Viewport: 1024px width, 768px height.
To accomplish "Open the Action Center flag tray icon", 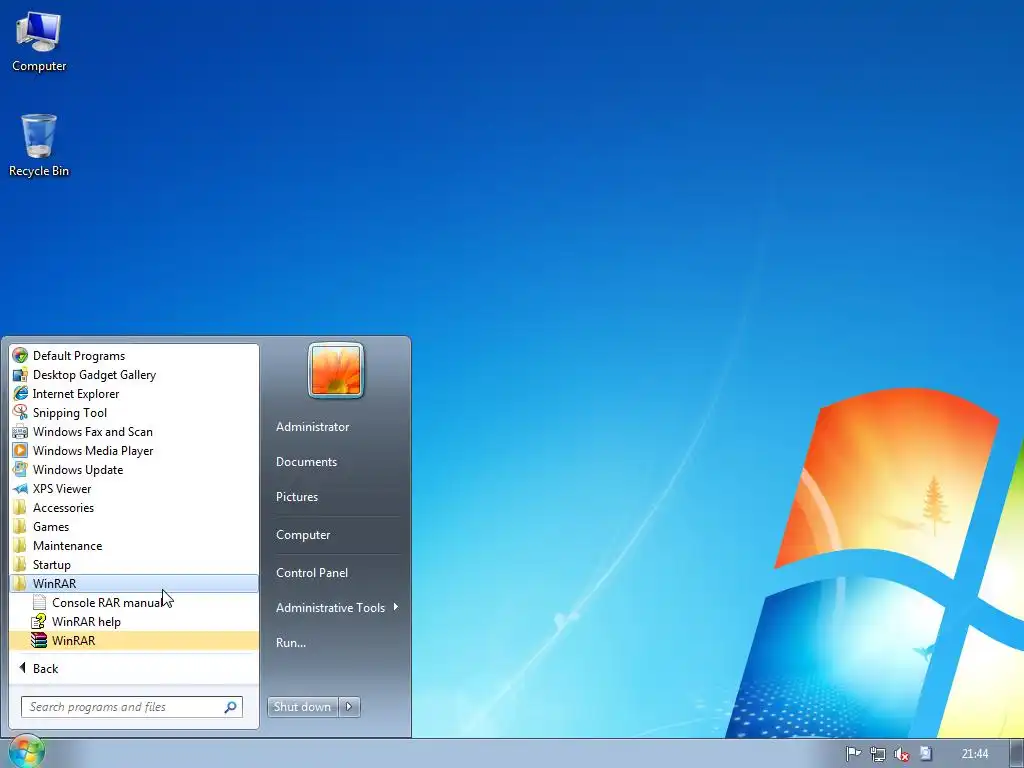I will 853,754.
